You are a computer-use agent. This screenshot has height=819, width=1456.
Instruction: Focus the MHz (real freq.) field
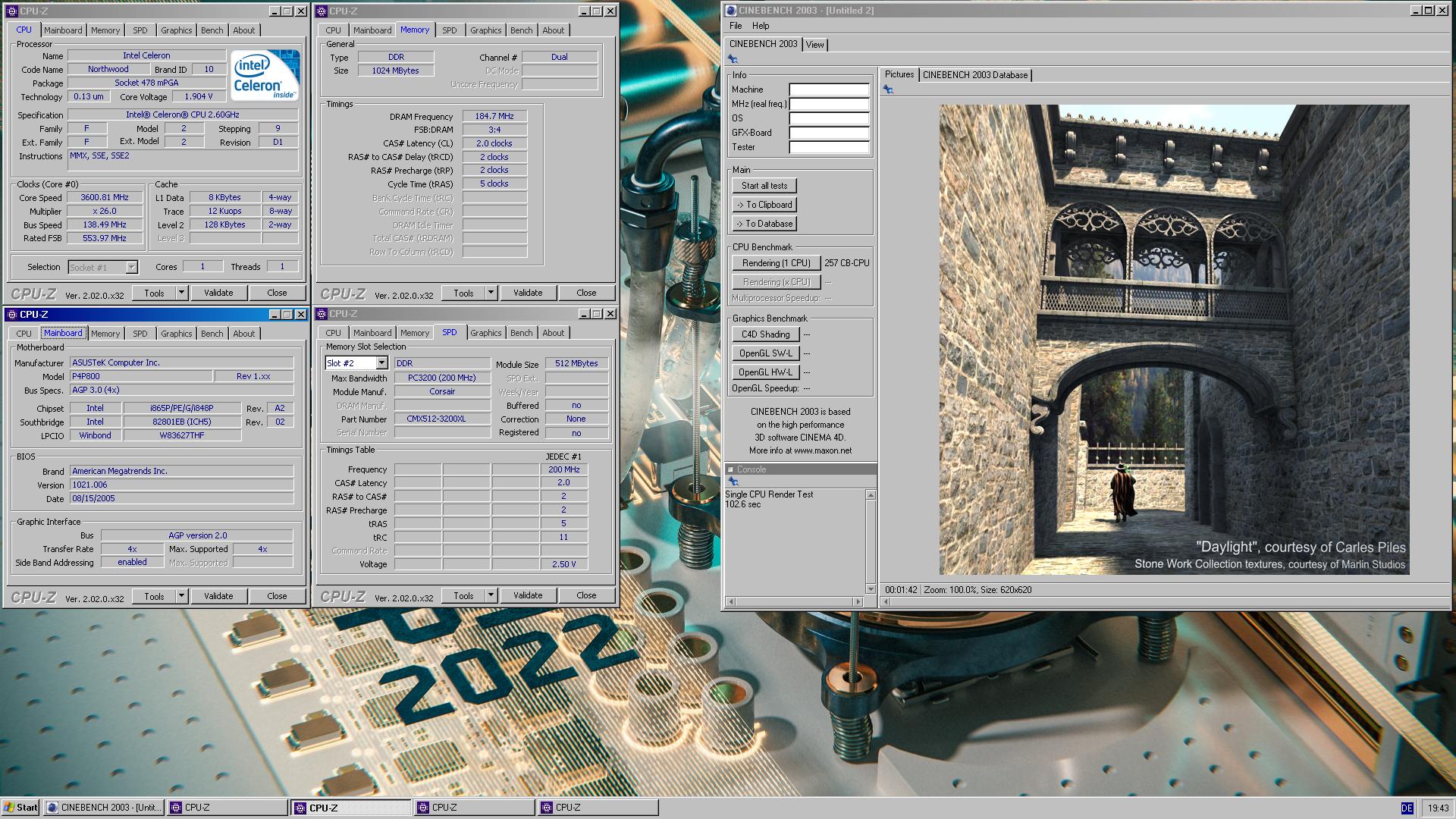[829, 104]
